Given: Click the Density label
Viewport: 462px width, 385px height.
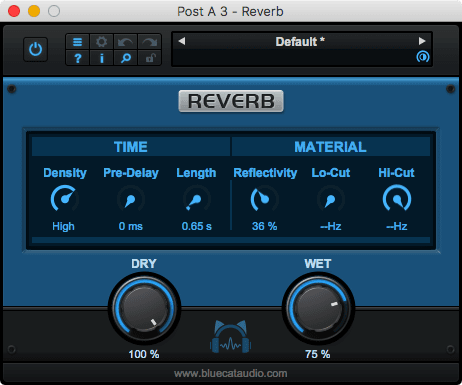Looking at the screenshot, I should [x=65, y=173].
